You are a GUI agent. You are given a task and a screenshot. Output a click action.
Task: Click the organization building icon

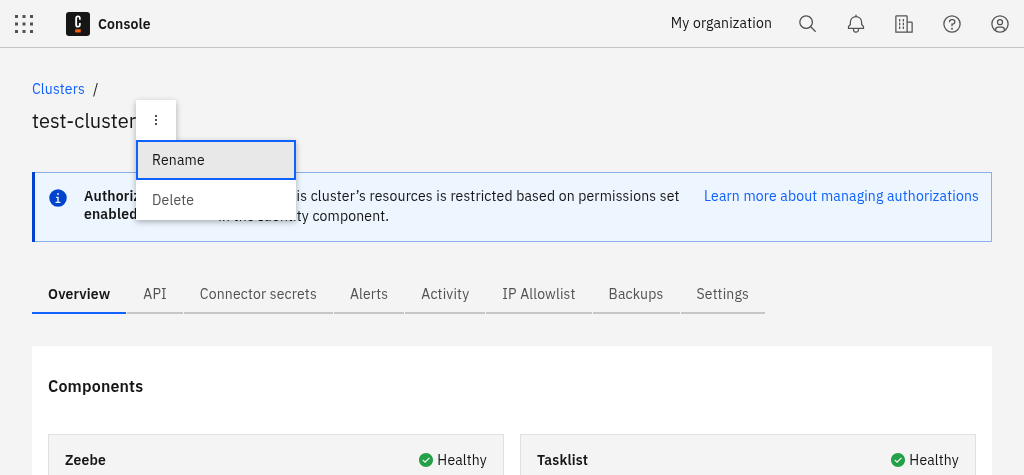pos(904,24)
